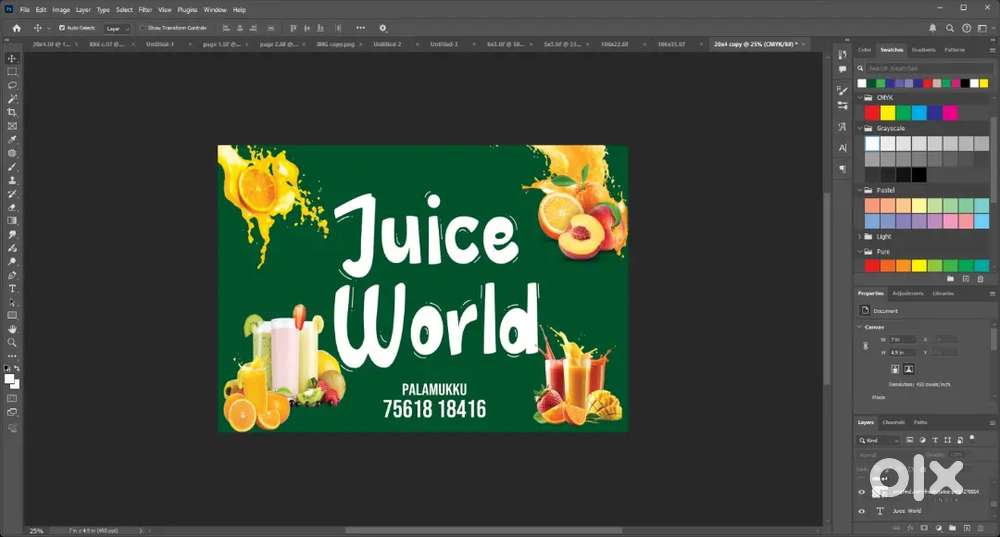Open the Auto-Select Layer dropdown
1000x537 pixels.
[x=117, y=28]
